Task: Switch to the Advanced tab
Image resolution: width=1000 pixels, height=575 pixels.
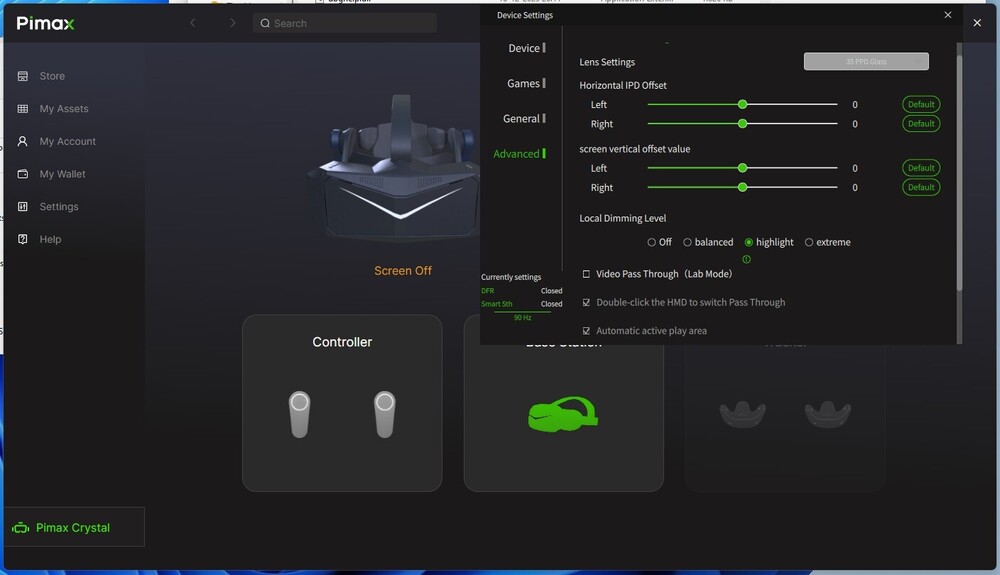Action: coord(519,154)
